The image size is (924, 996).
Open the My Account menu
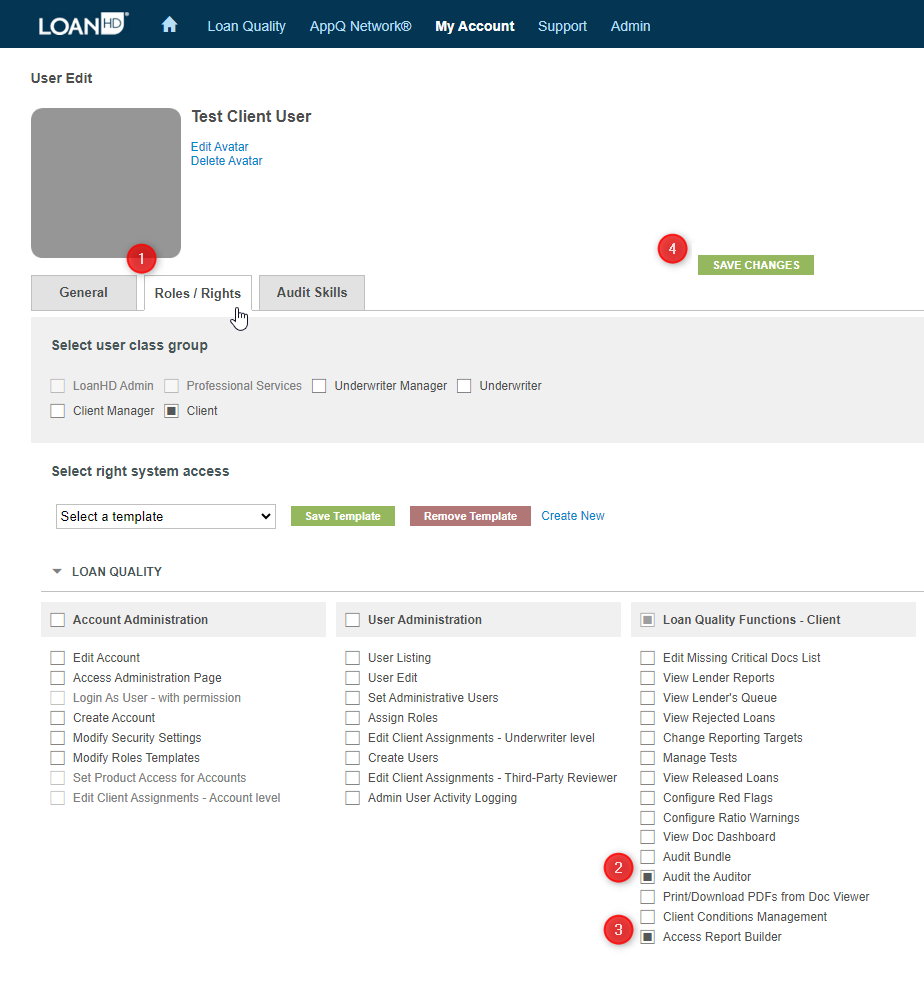[x=474, y=26]
